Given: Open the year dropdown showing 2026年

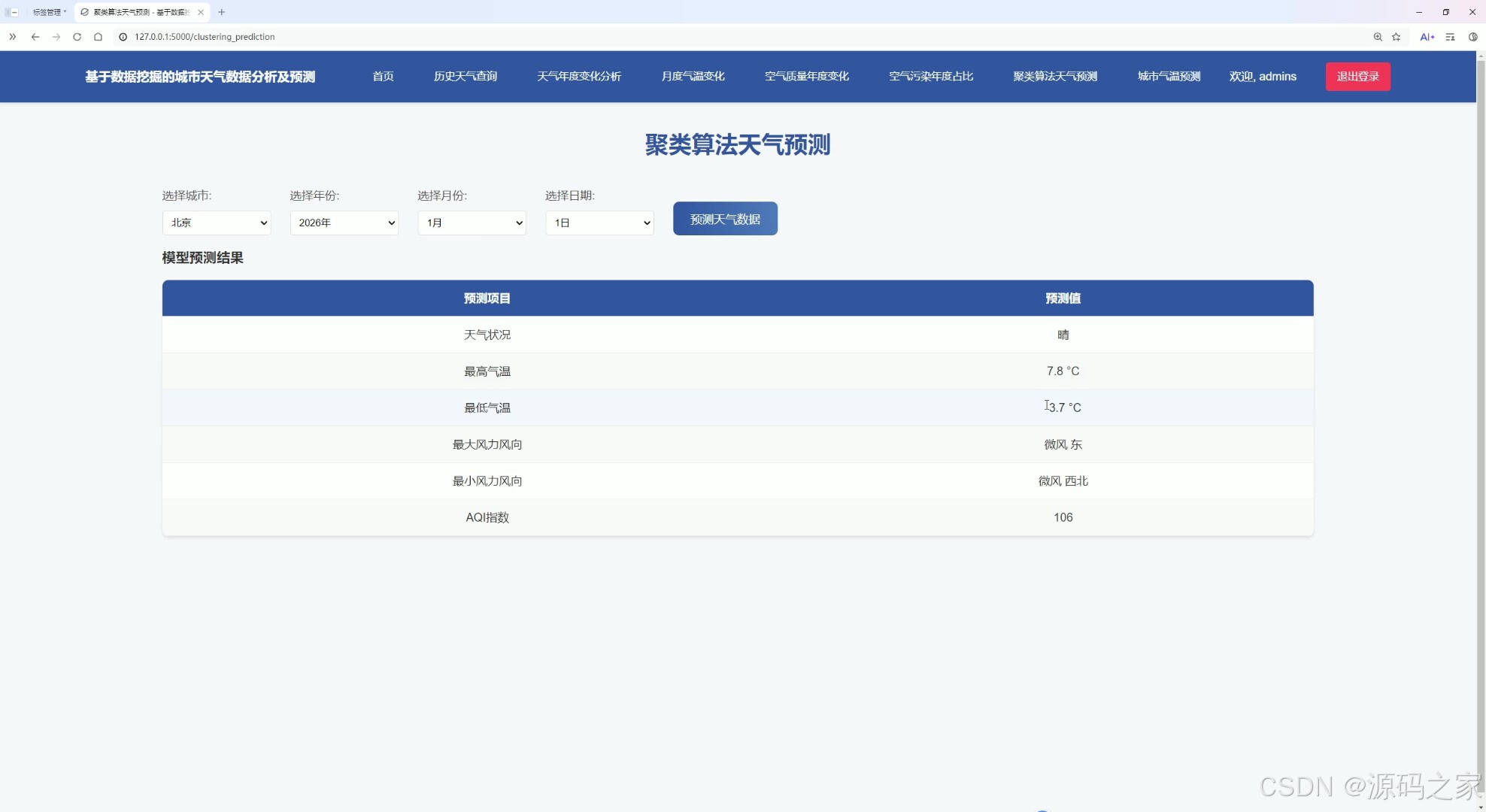Looking at the screenshot, I should 344,223.
